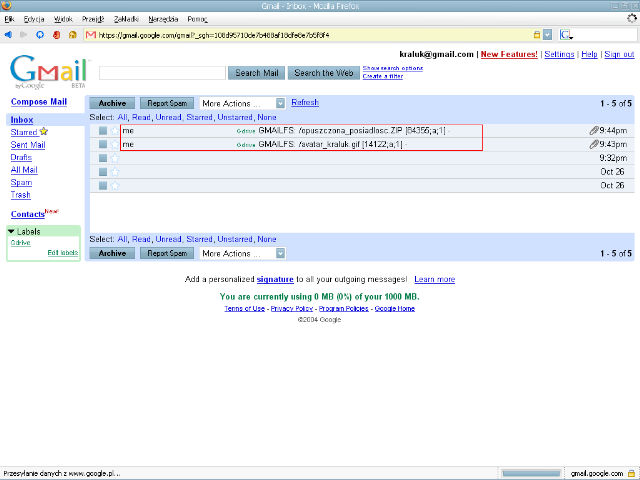Click the browser URL address field

[x=314, y=35]
